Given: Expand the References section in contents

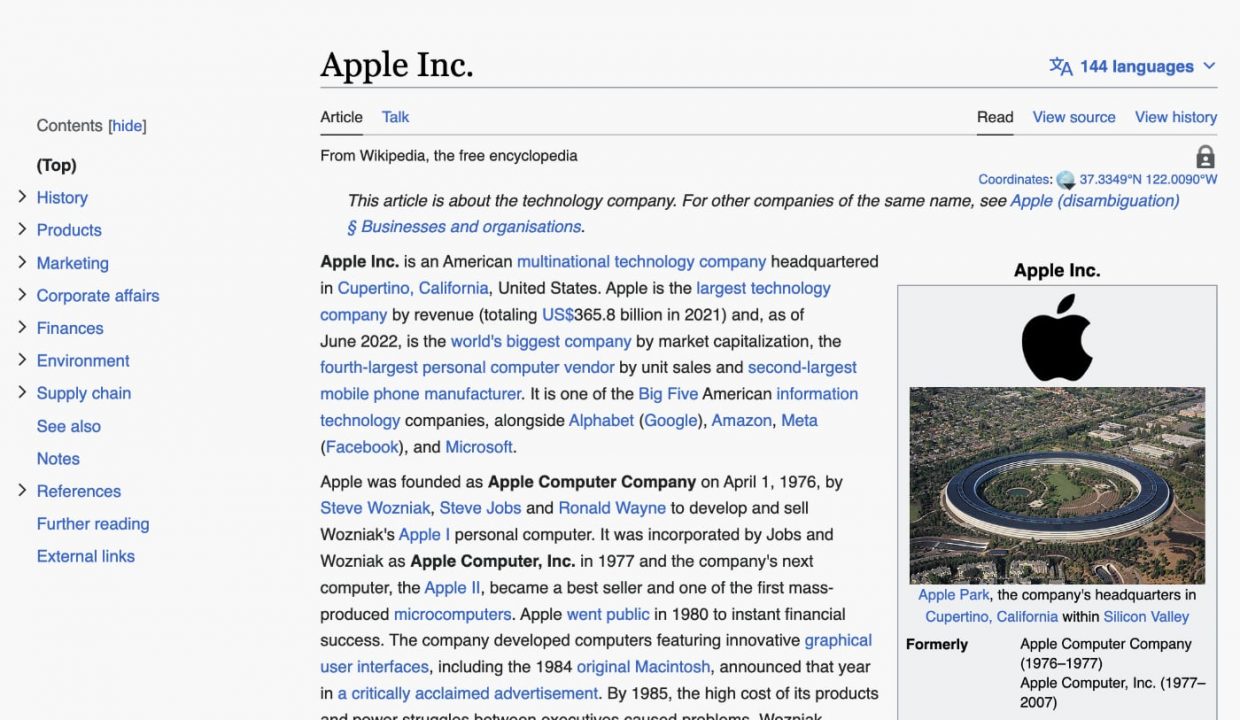Looking at the screenshot, I should (x=22, y=490).
